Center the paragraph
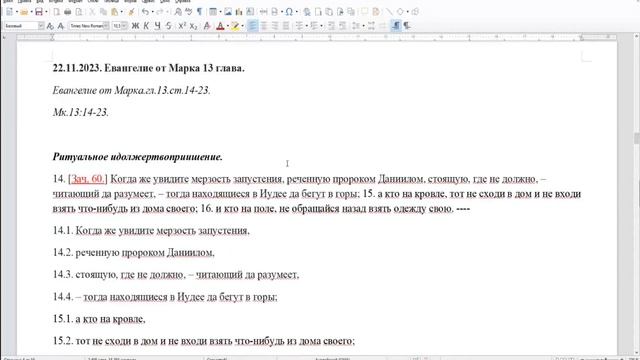The width and height of the screenshot is (640, 360). pyautogui.click(x=264, y=26)
